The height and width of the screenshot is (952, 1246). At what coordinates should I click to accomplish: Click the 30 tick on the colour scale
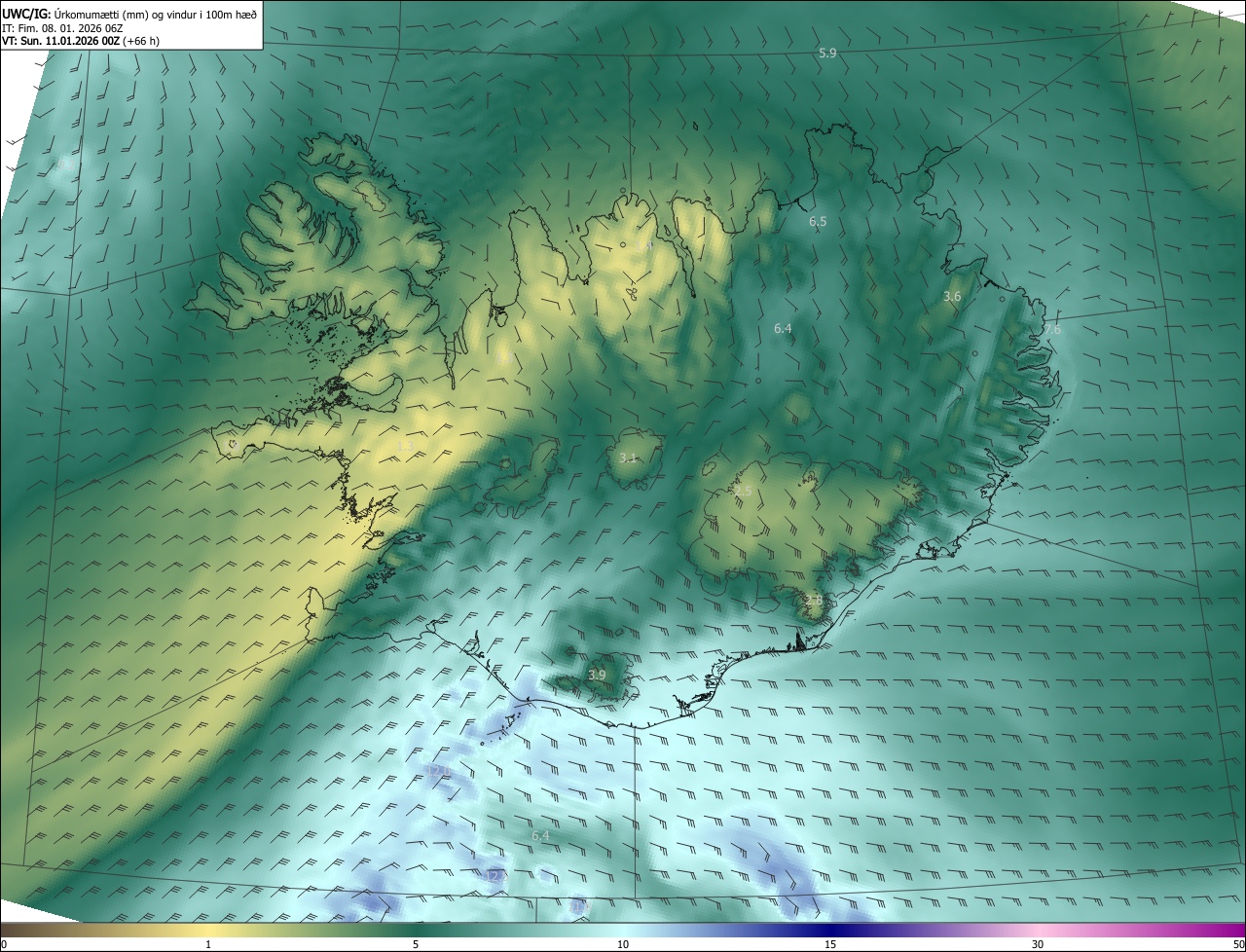pos(1038,944)
